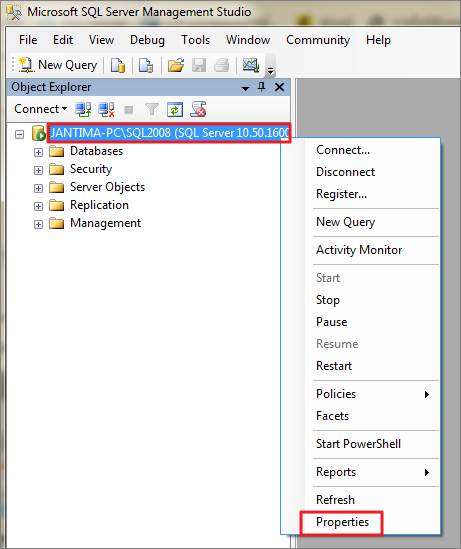Click the Database Engine Query icon

118,65
